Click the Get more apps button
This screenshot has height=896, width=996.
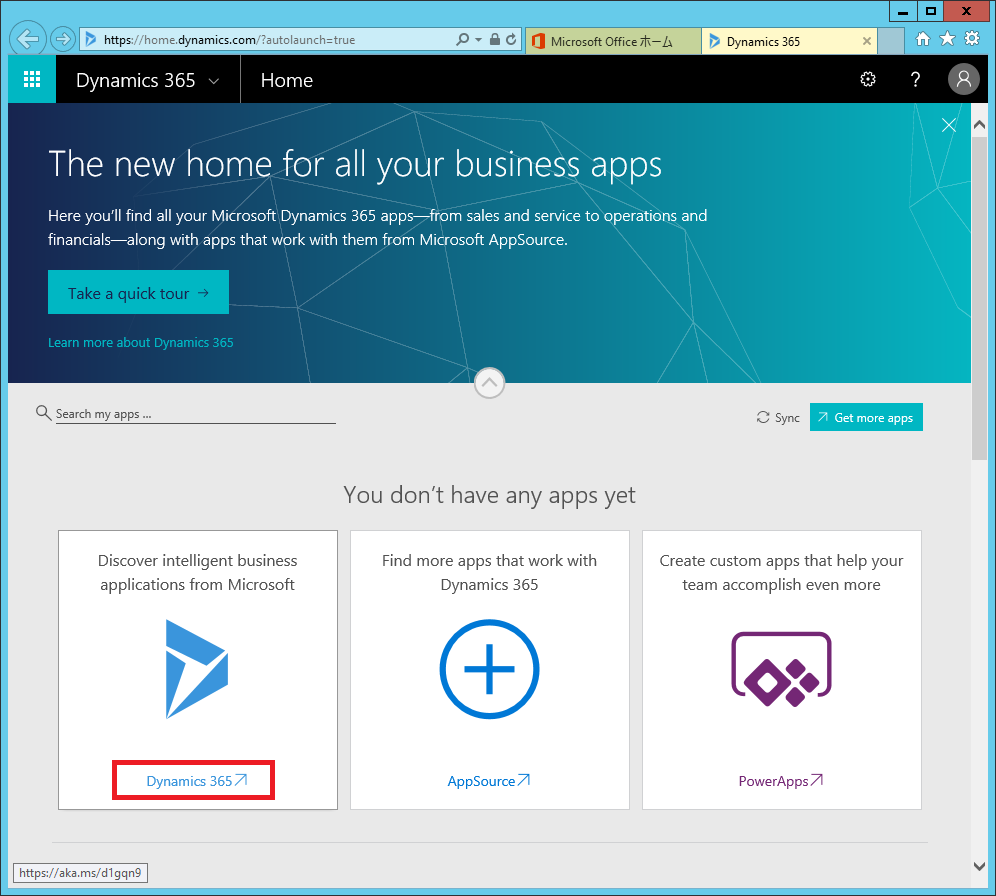[x=866, y=417]
